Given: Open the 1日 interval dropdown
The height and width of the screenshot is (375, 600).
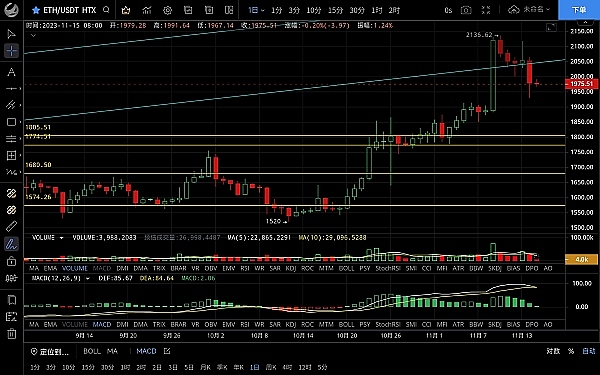Looking at the screenshot, I should [256, 10].
